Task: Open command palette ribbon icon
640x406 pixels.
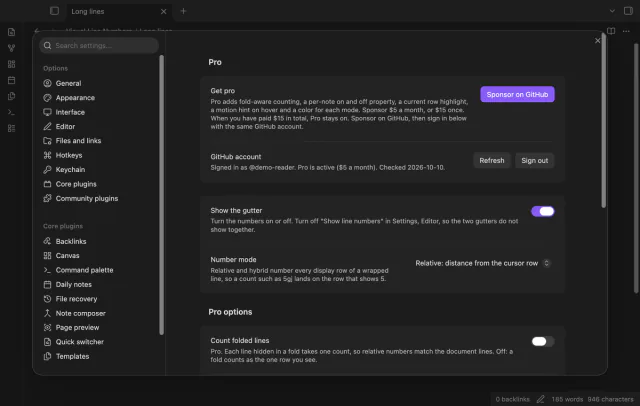Action: 11,112
